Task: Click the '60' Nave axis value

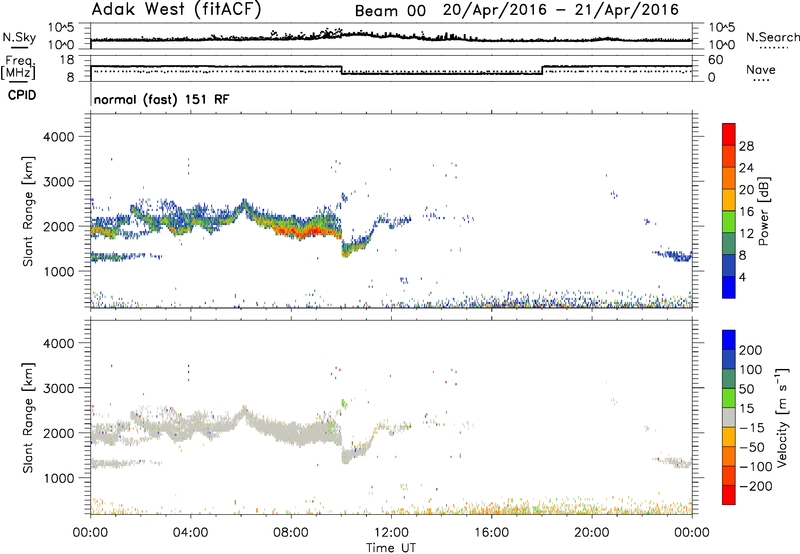Action: 716,60
